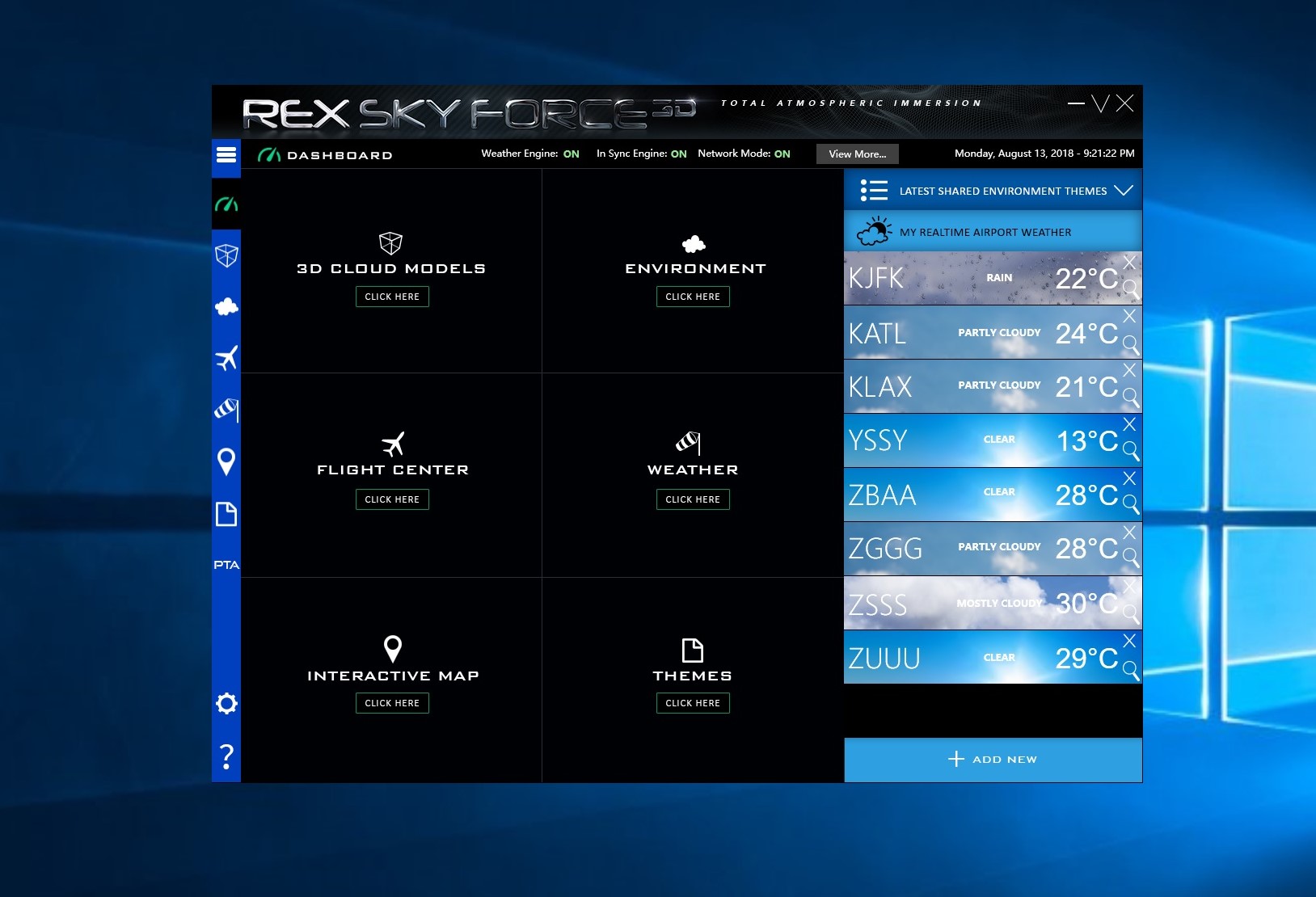Click the 3D Cloud Models cube tile icon
Screen dimensions: 1316x897
click(391, 243)
